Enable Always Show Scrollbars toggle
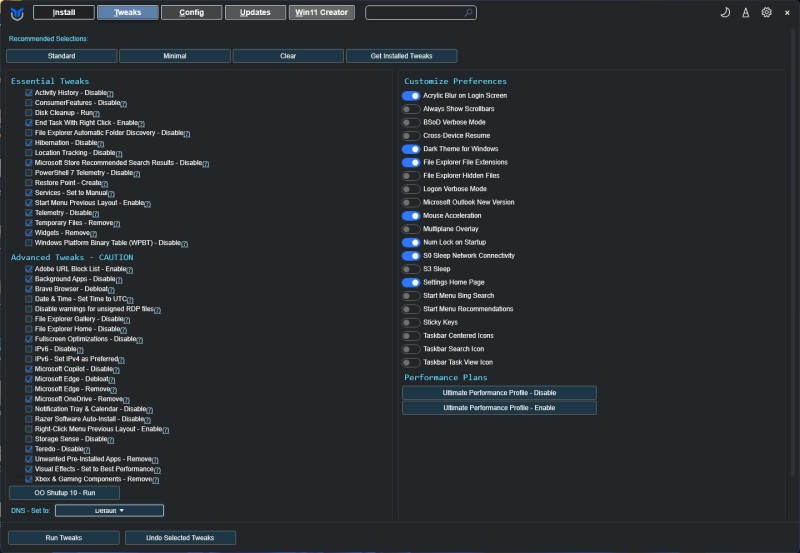Image resolution: width=800 pixels, height=553 pixels. [411, 109]
